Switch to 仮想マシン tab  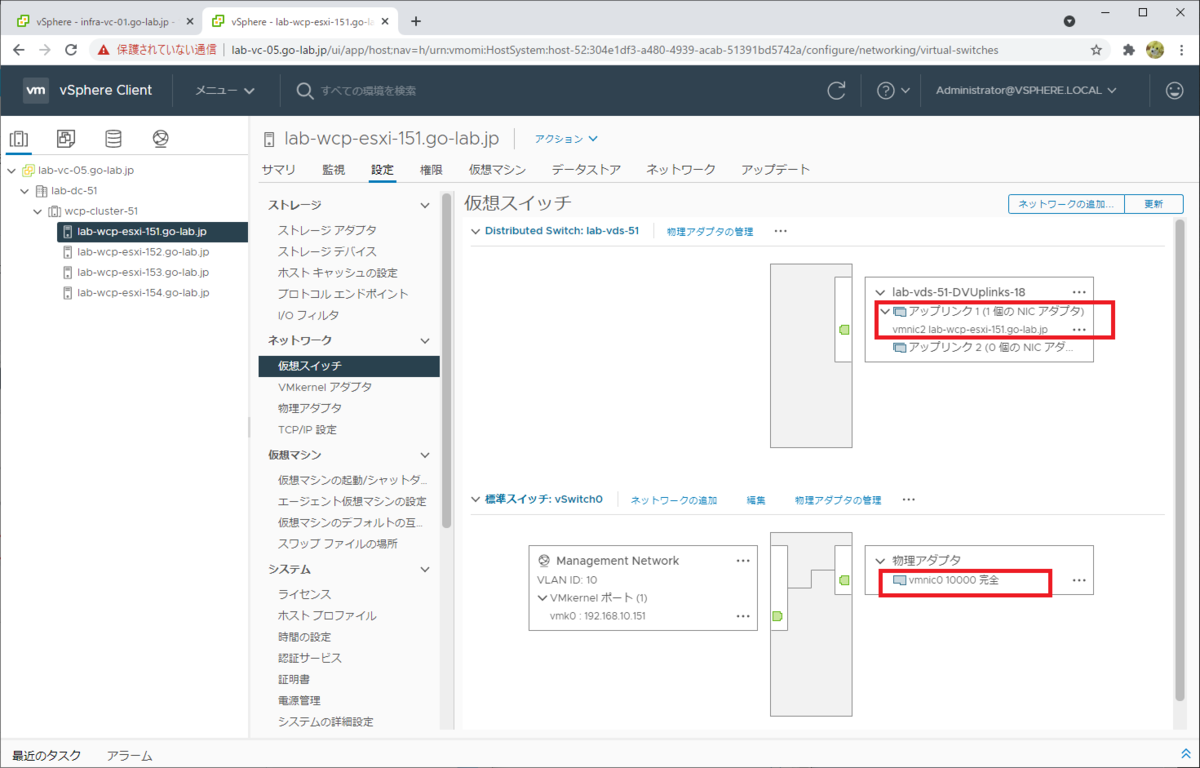[x=497, y=169]
